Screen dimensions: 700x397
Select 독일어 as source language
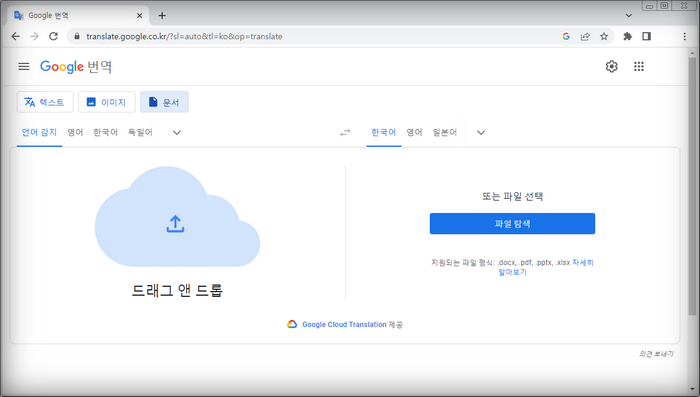pos(140,132)
